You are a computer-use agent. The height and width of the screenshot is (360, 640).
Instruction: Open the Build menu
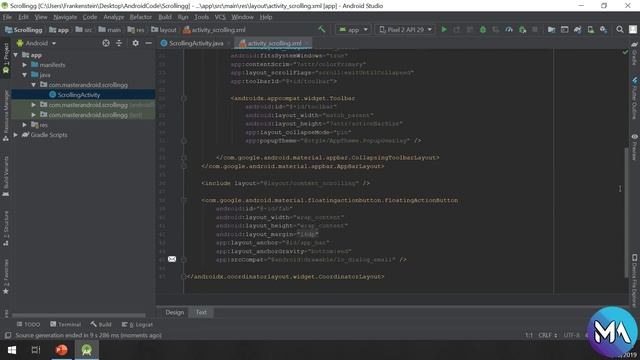[x=165, y=17]
